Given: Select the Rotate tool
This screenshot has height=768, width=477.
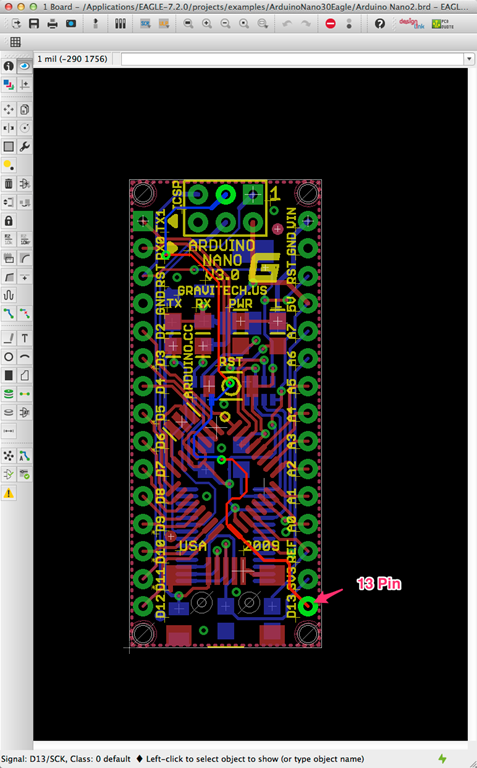Looking at the screenshot, I should 24,128.
